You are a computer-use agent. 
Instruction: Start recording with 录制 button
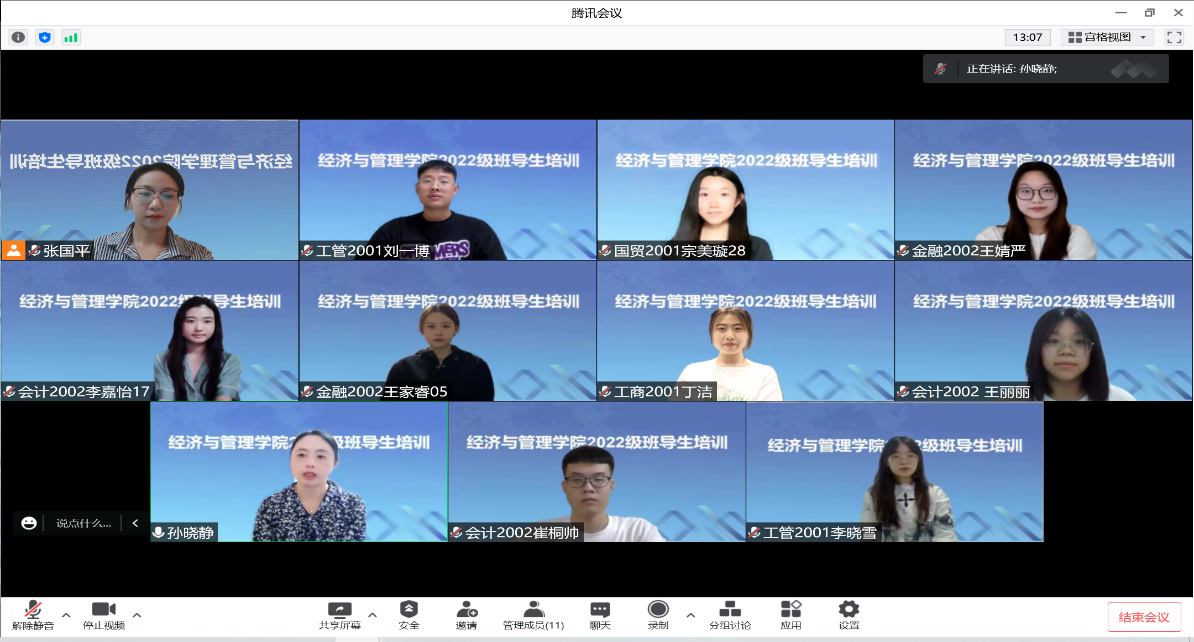coord(658,614)
